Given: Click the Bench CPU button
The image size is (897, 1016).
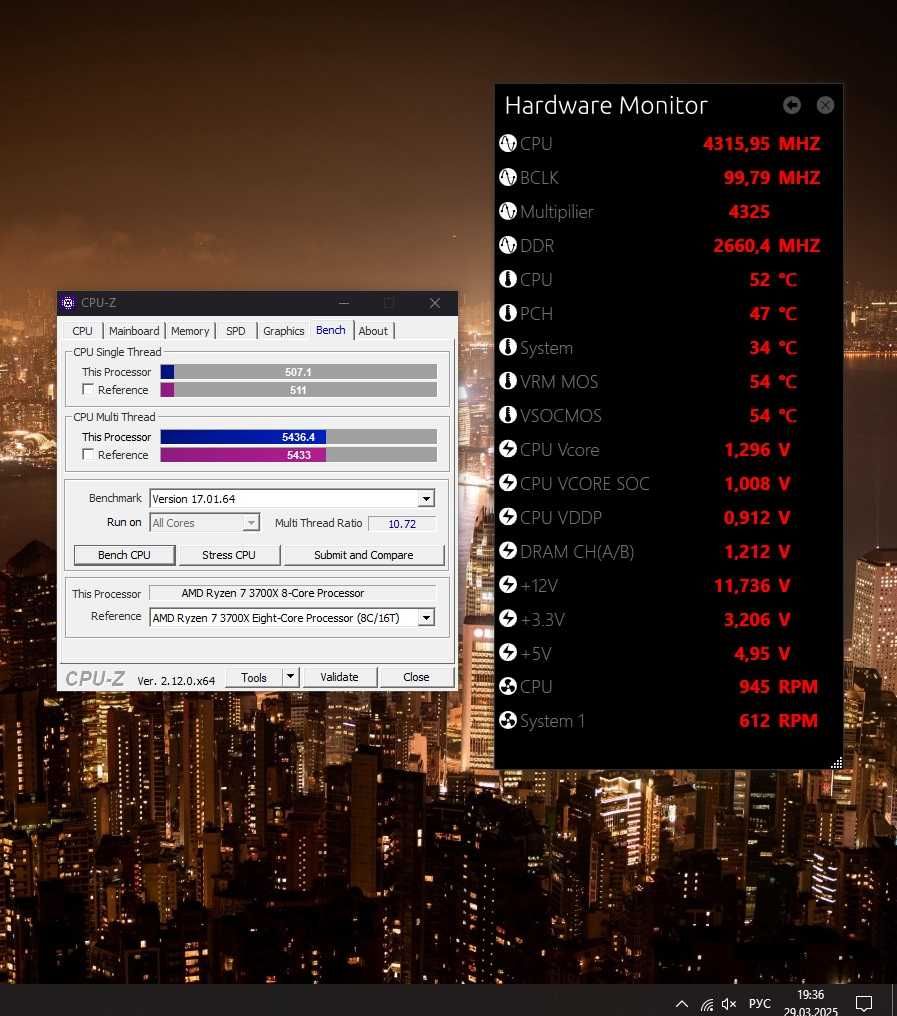Looking at the screenshot, I should click(124, 555).
